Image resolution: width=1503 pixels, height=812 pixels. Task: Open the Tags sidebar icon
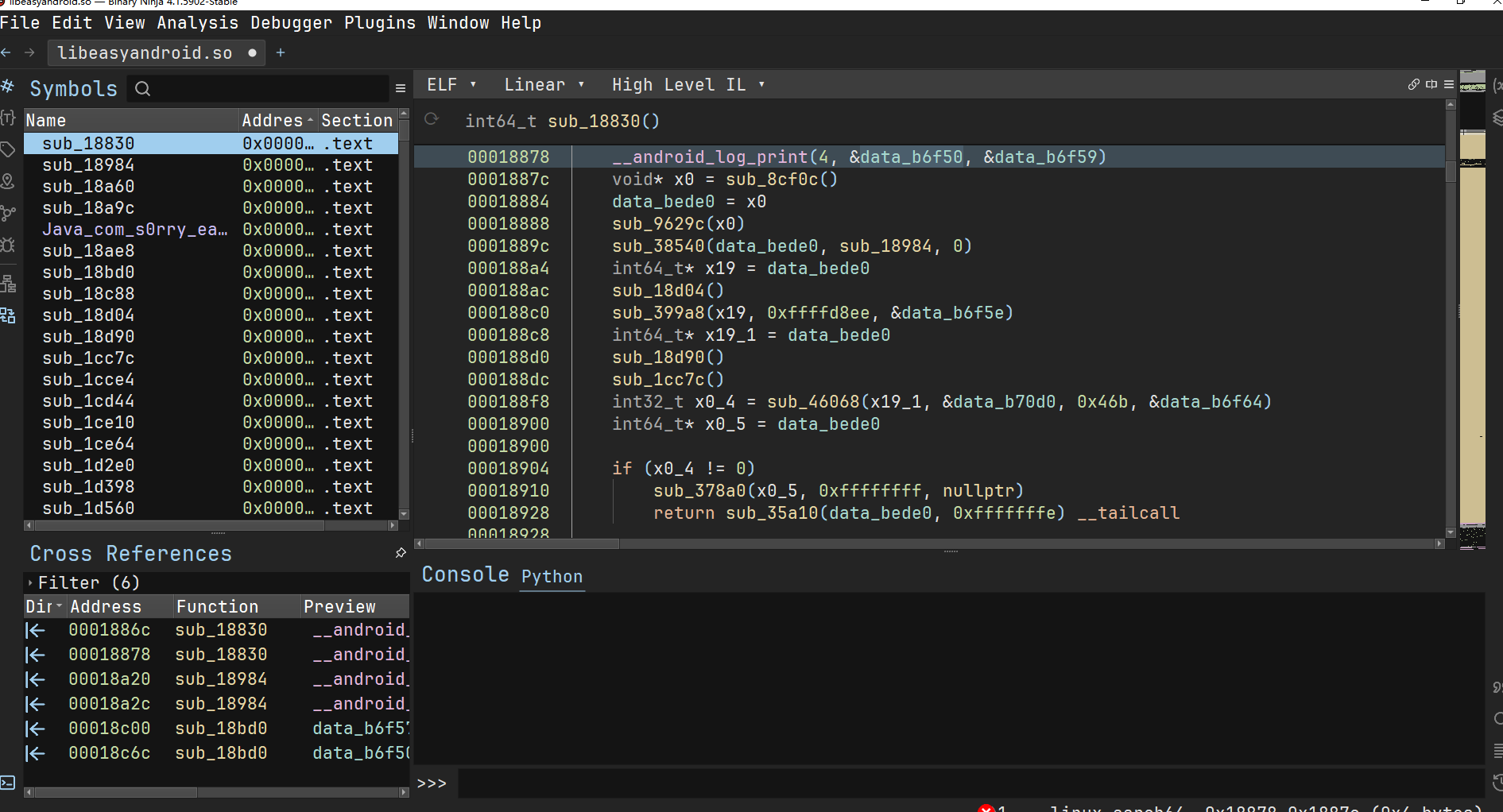pos(8,149)
